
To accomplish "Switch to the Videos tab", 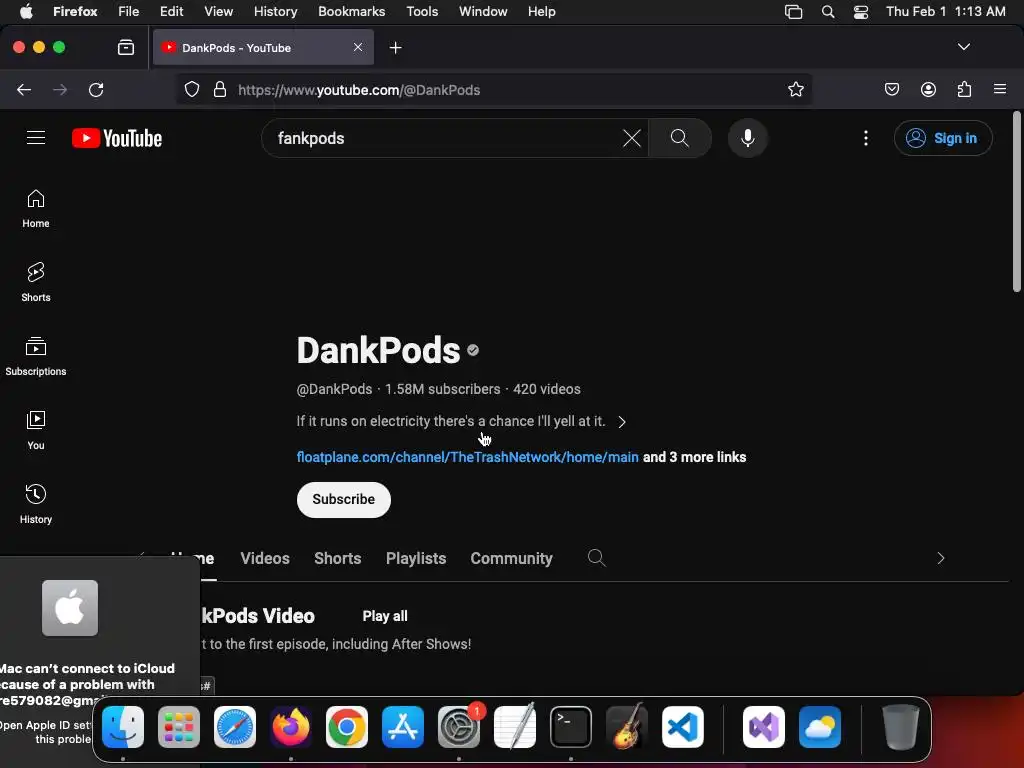I will tap(264, 558).
